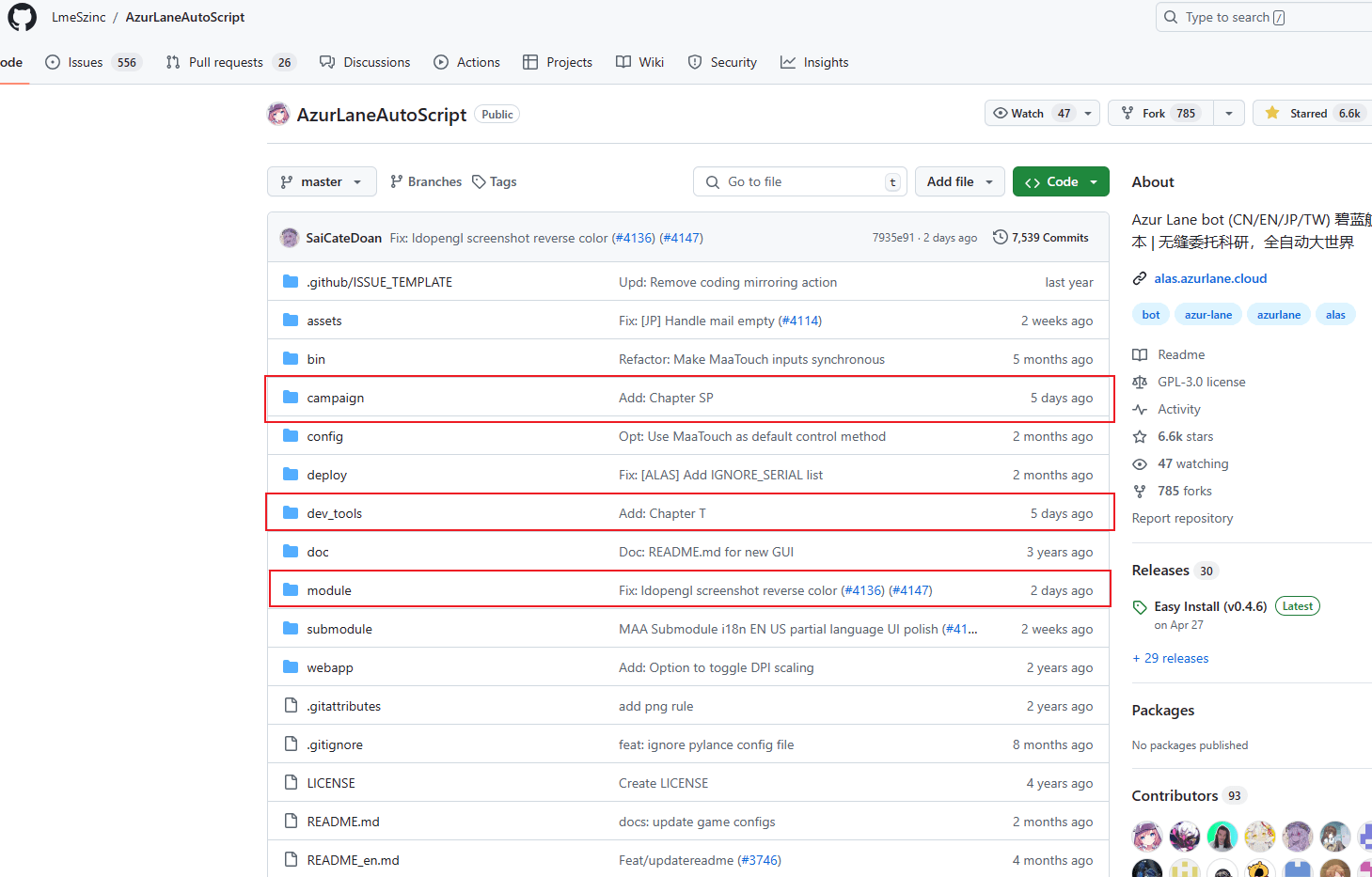The width and height of the screenshot is (1372, 877).
Task: Click the first contributor avatar
Action: (x=1147, y=836)
